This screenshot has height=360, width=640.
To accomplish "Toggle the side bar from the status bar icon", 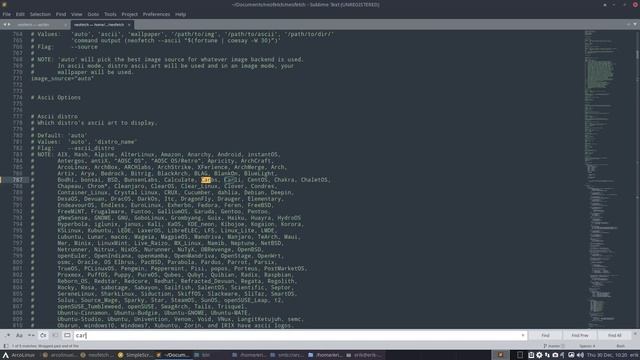I will click(x=6, y=346).
